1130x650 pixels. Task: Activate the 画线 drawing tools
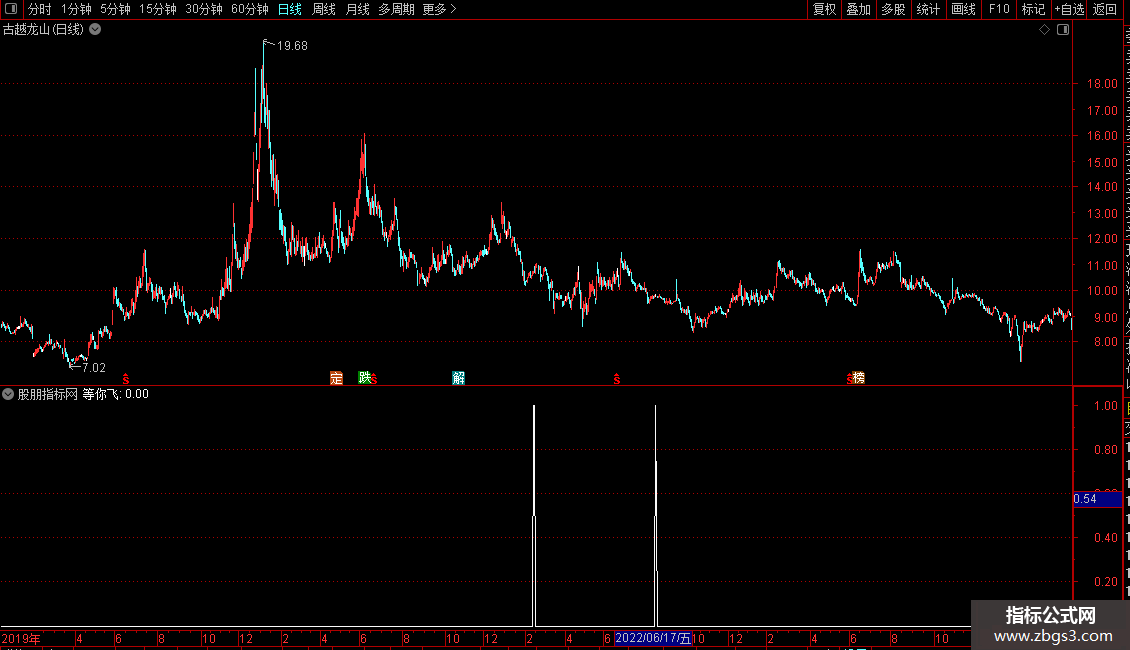click(x=964, y=9)
